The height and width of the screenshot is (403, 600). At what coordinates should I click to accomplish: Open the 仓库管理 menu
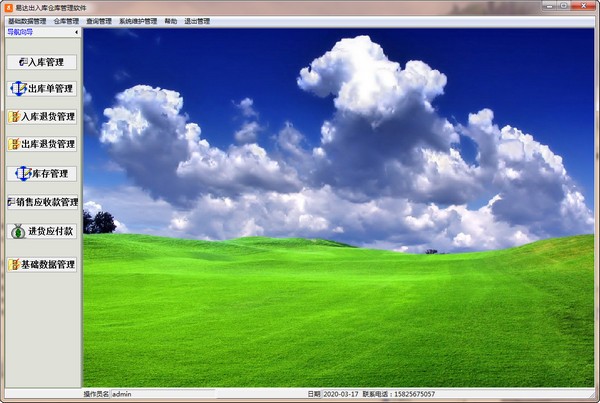66,21
